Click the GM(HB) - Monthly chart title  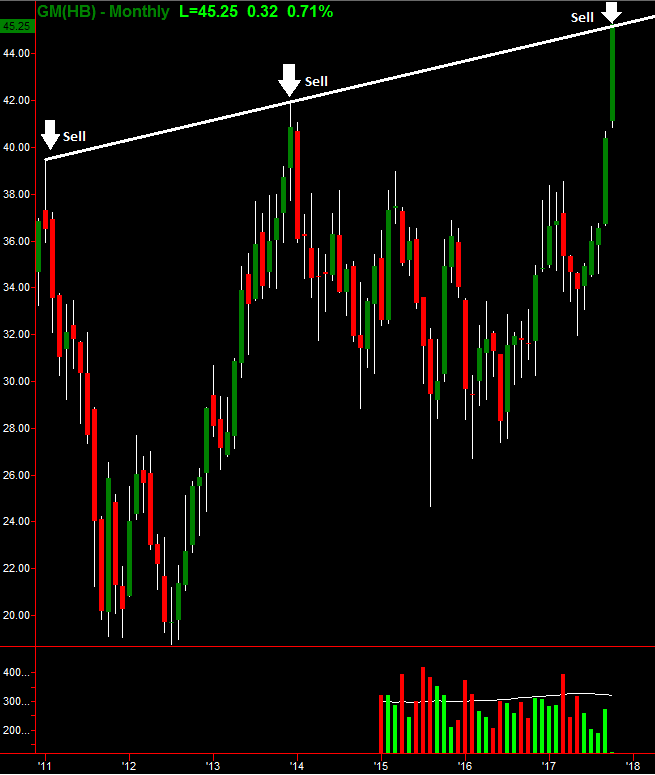click(103, 11)
